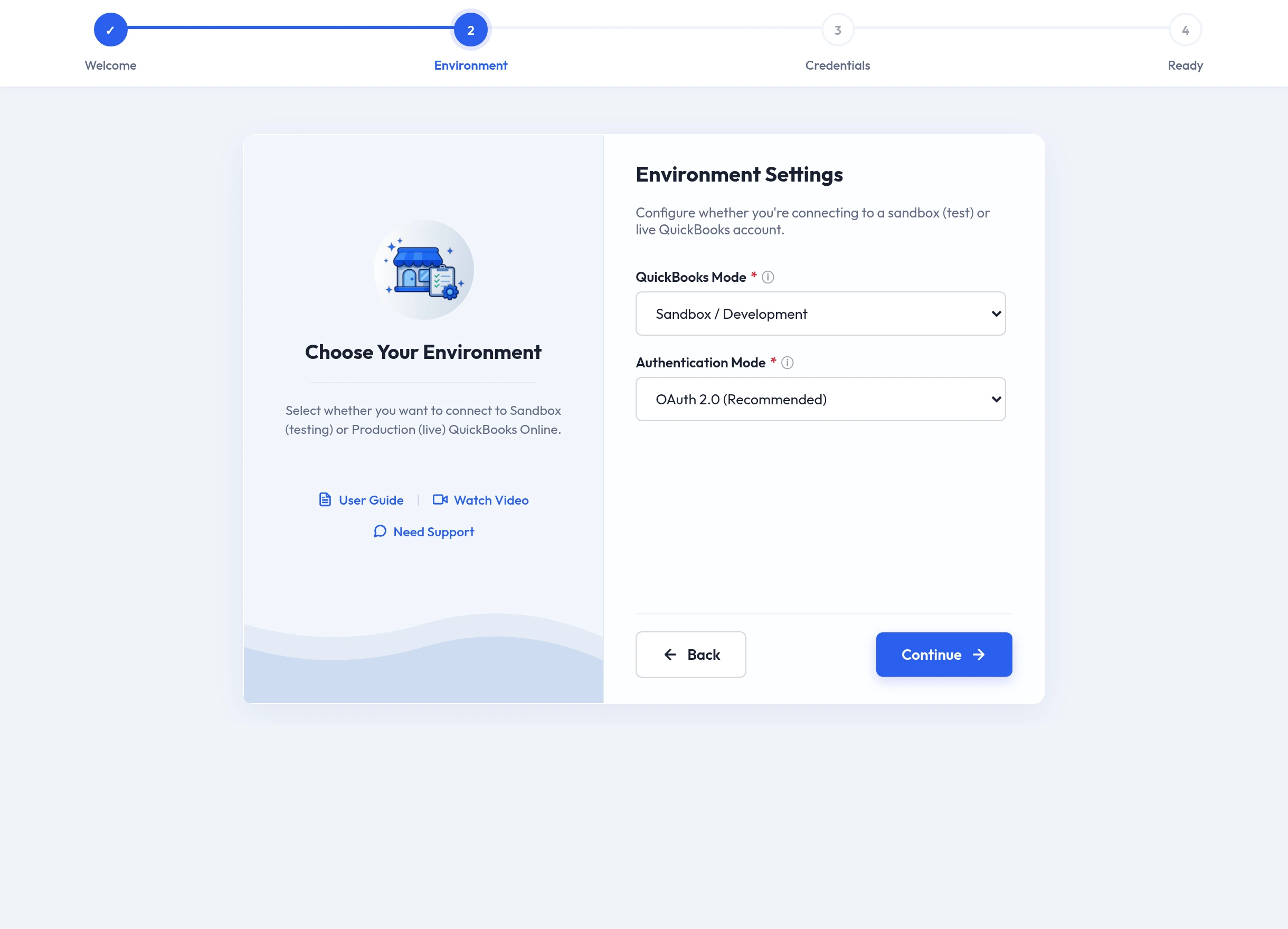
Task: Open the Authentication Mode dropdown
Action: point(821,399)
